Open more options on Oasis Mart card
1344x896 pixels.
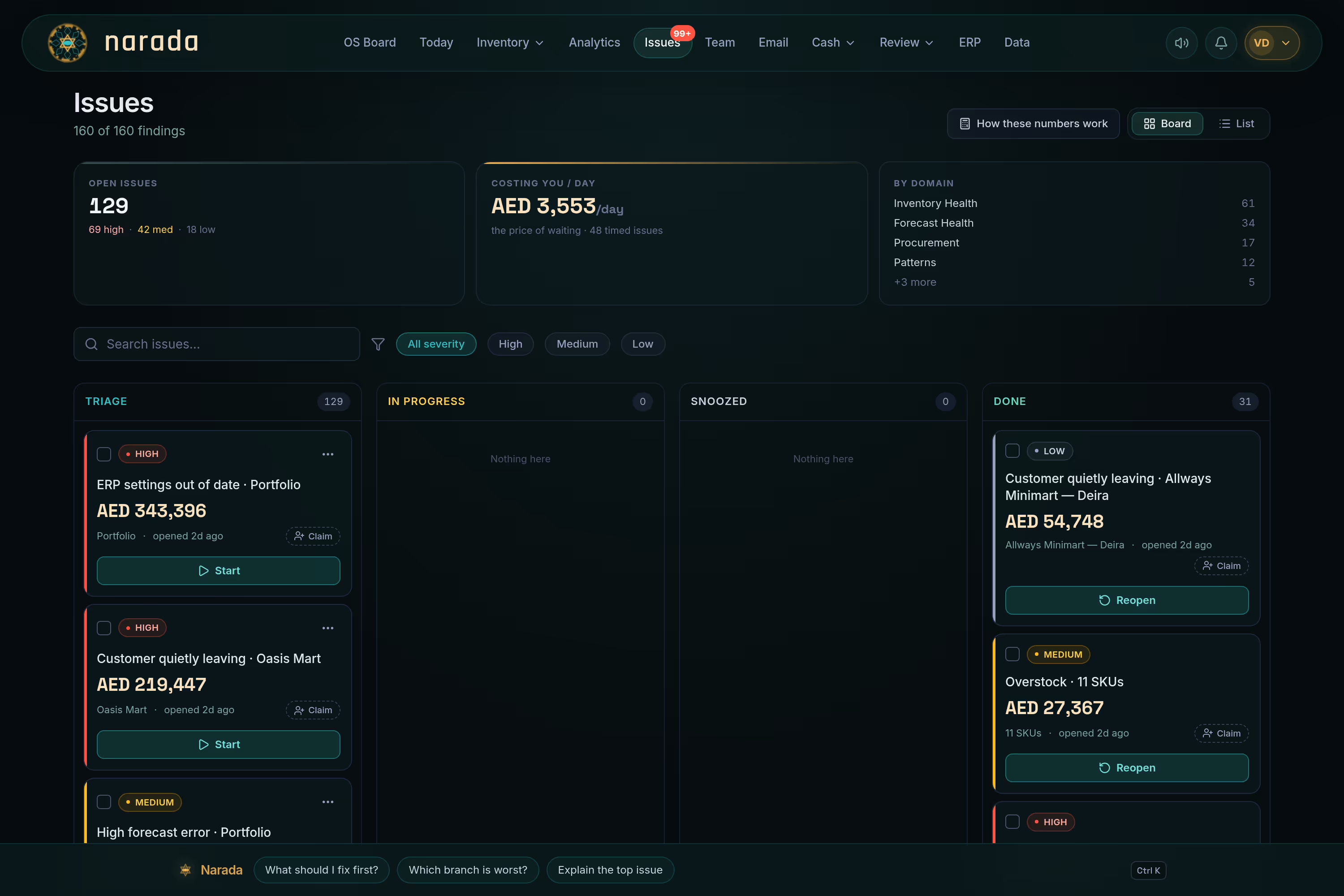pos(327,628)
